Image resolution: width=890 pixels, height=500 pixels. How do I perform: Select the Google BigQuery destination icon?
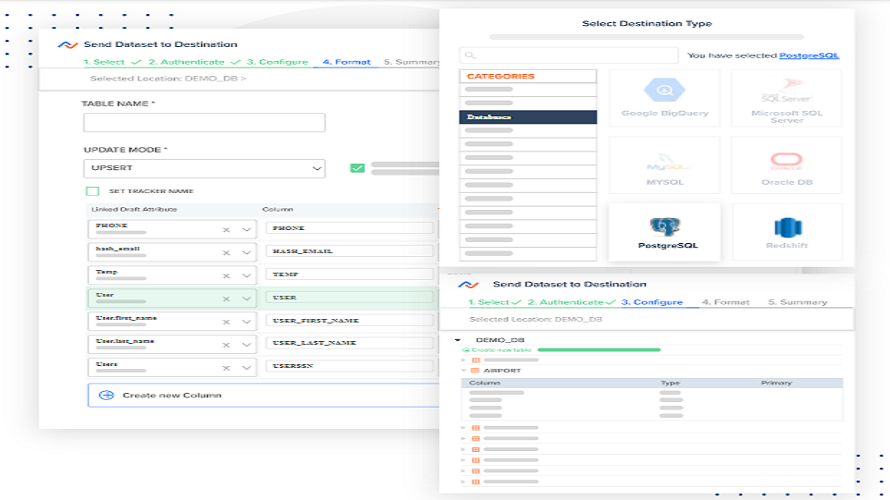664,90
